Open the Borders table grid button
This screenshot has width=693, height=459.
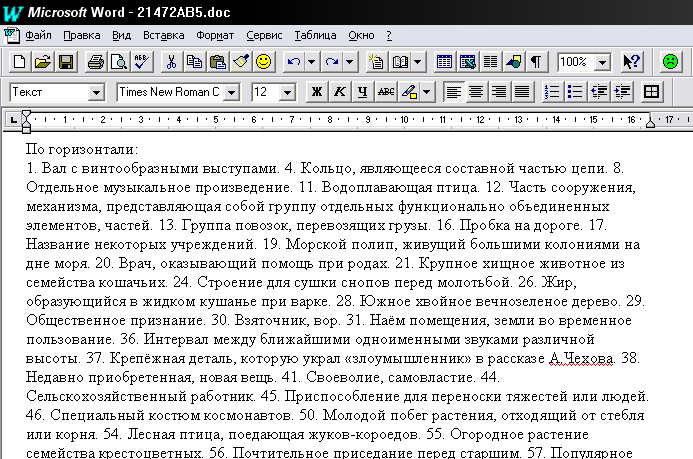(x=651, y=92)
